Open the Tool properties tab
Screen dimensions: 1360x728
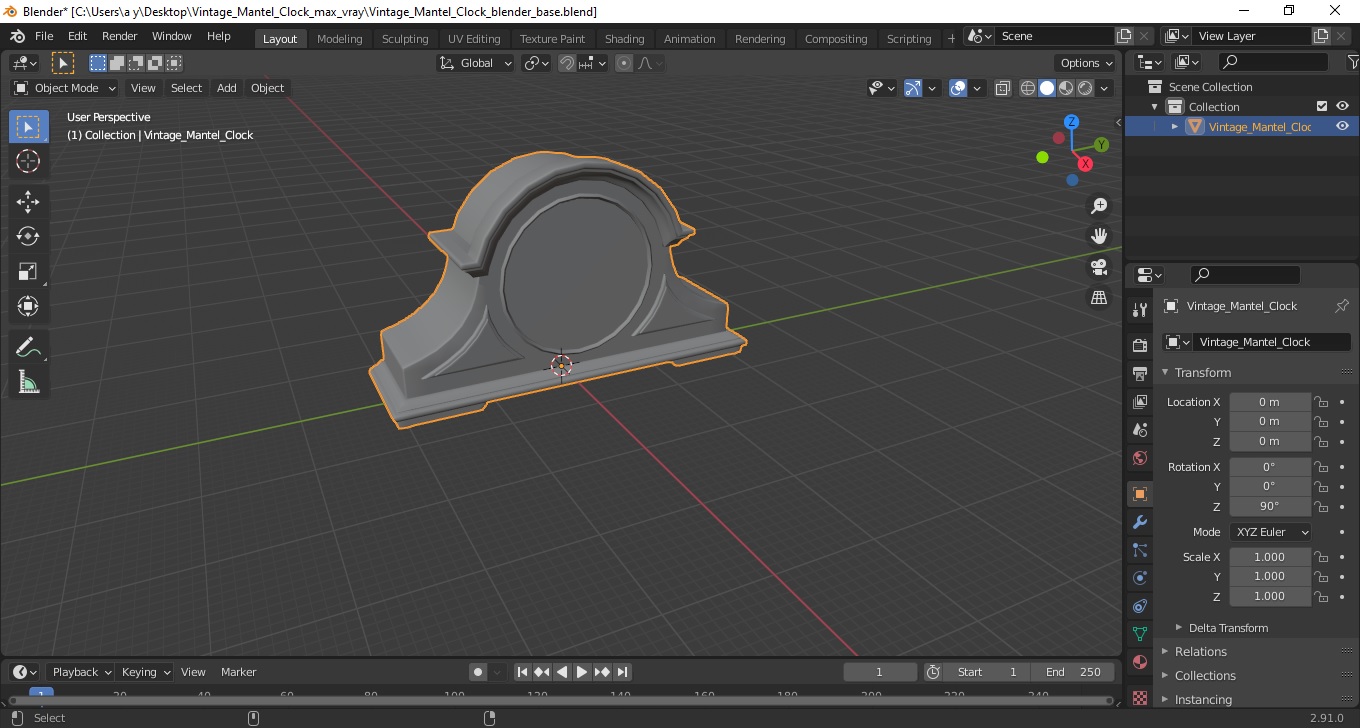point(1139,309)
